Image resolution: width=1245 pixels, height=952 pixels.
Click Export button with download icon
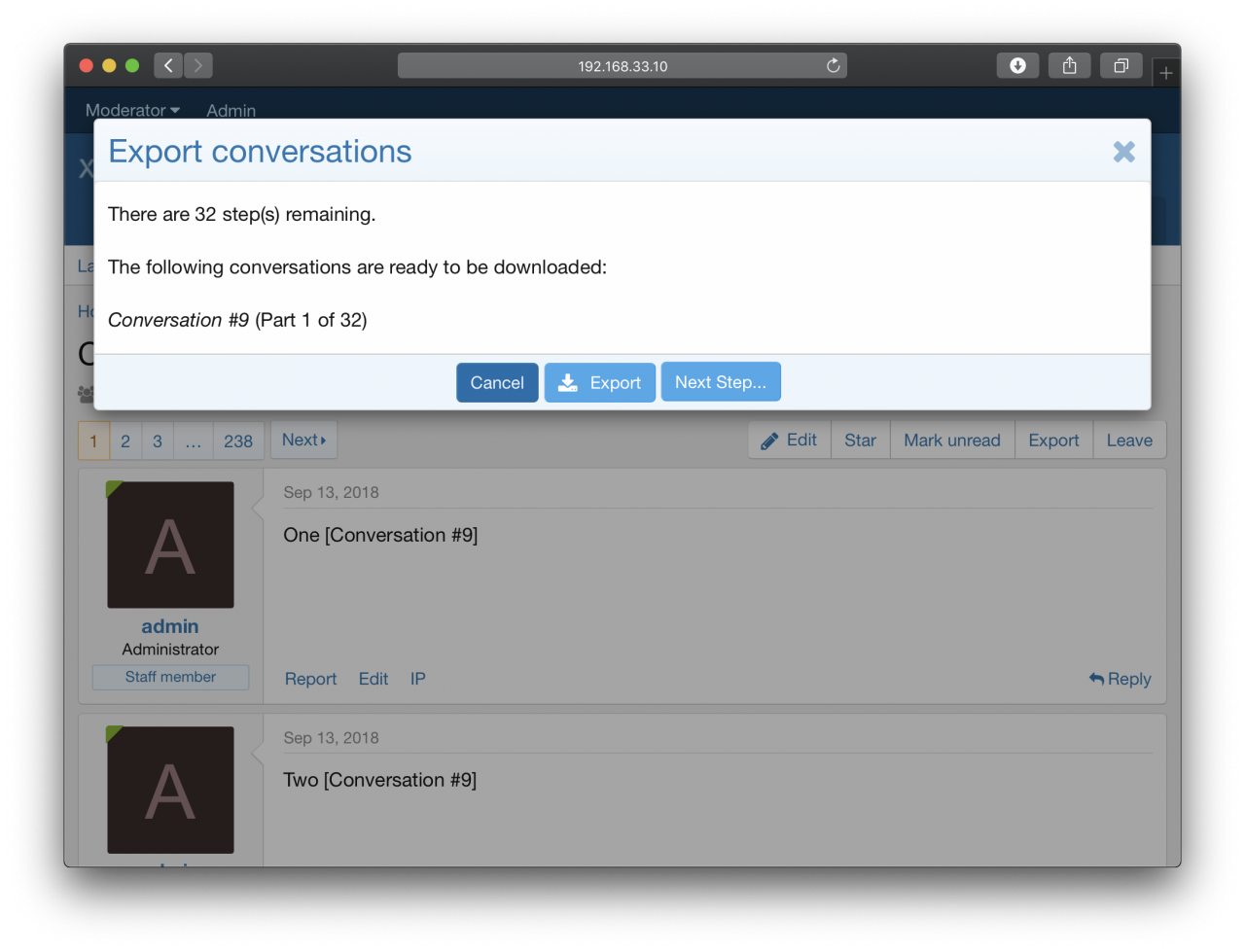click(600, 383)
